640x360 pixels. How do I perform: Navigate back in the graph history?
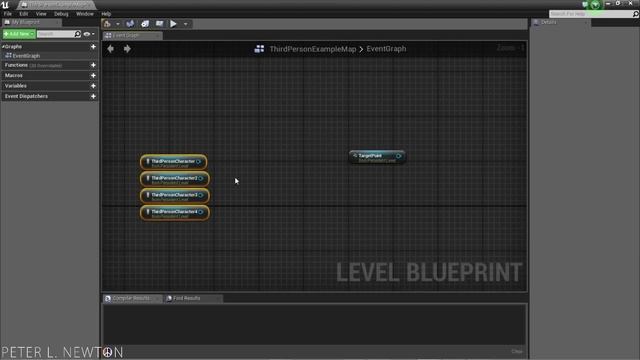(x=111, y=49)
